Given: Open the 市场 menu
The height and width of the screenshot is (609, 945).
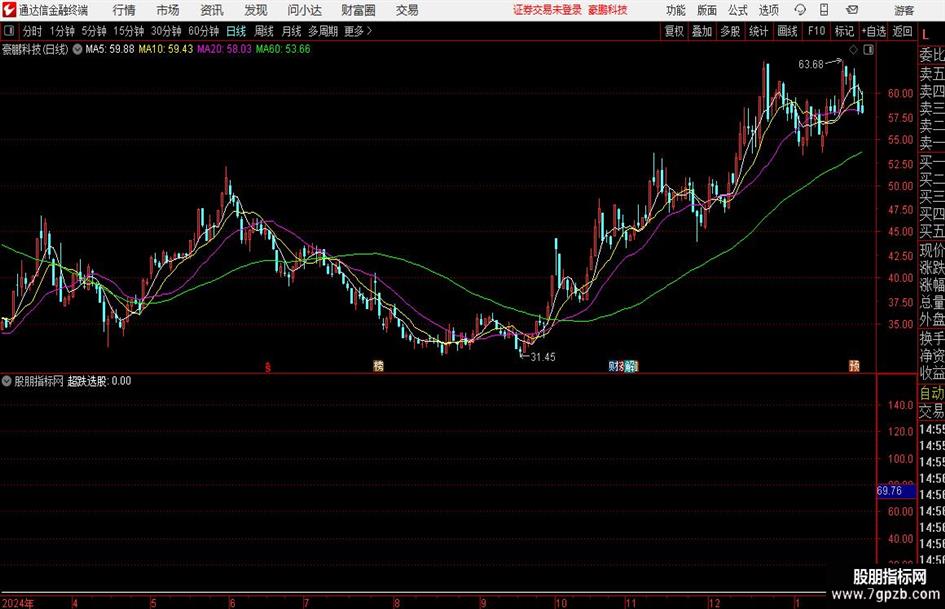Looking at the screenshot, I should 168,10.
